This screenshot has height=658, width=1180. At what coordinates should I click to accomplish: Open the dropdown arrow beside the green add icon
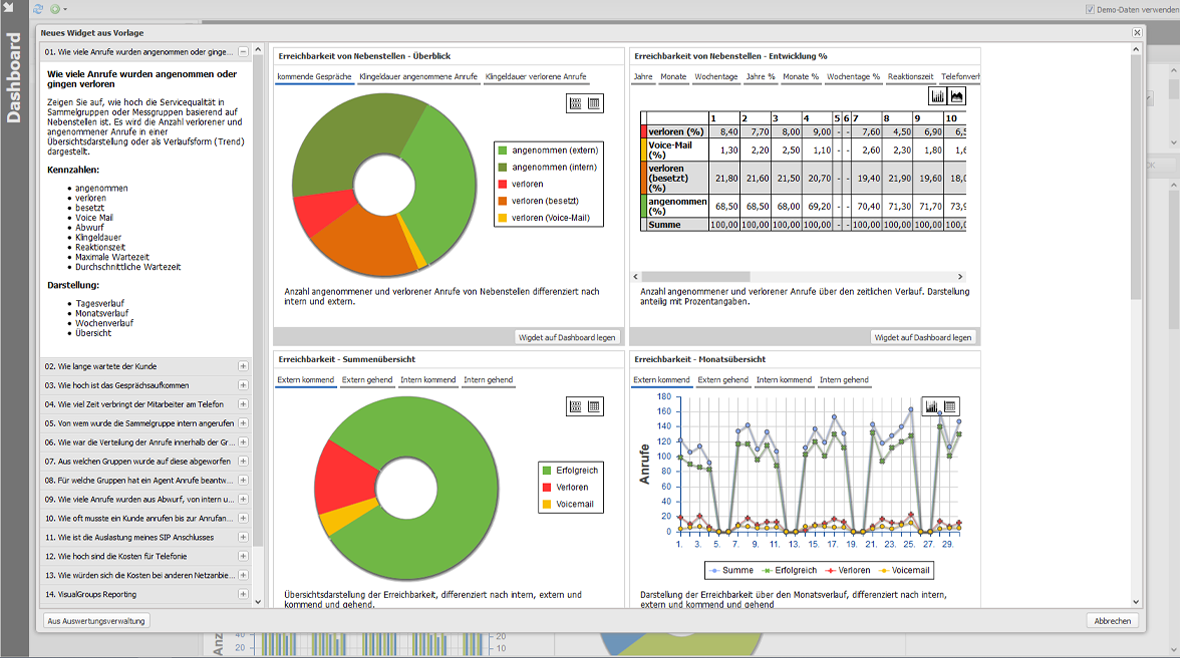65,10
